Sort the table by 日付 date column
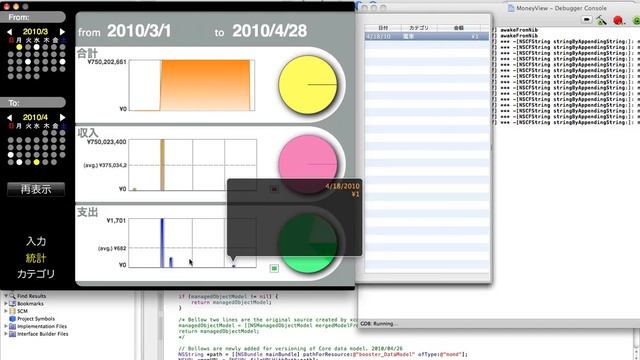Screen dimensions: 640x360 click(x=383, y=28)
